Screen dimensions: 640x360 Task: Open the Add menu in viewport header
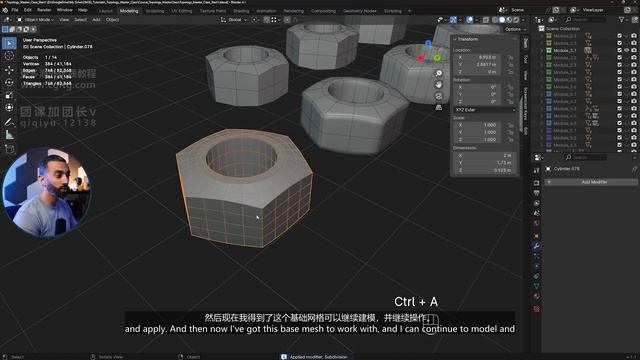[96, 20]
